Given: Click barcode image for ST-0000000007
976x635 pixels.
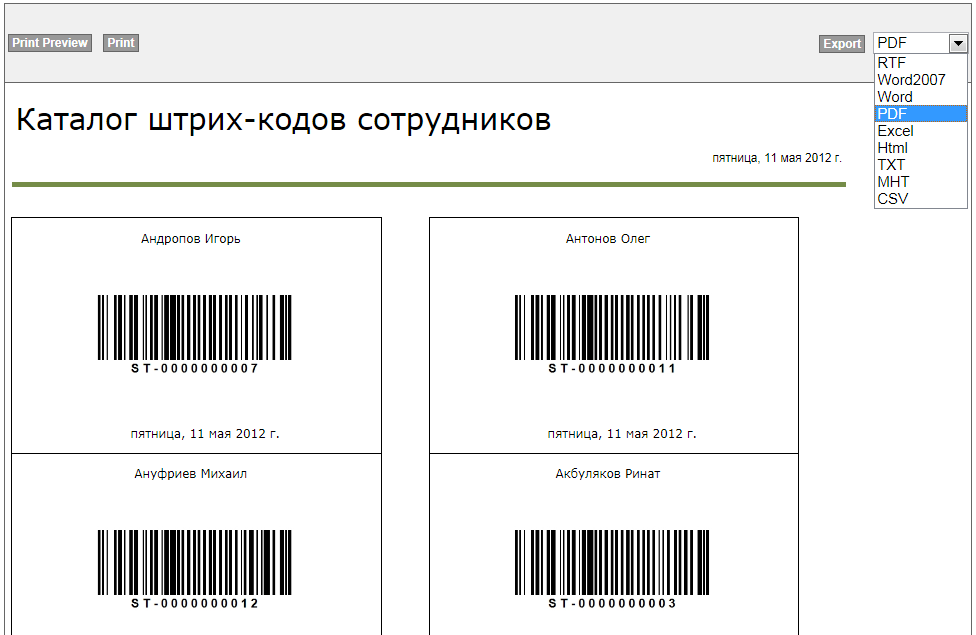Looking at the screenshot, I should pos(194,327).
